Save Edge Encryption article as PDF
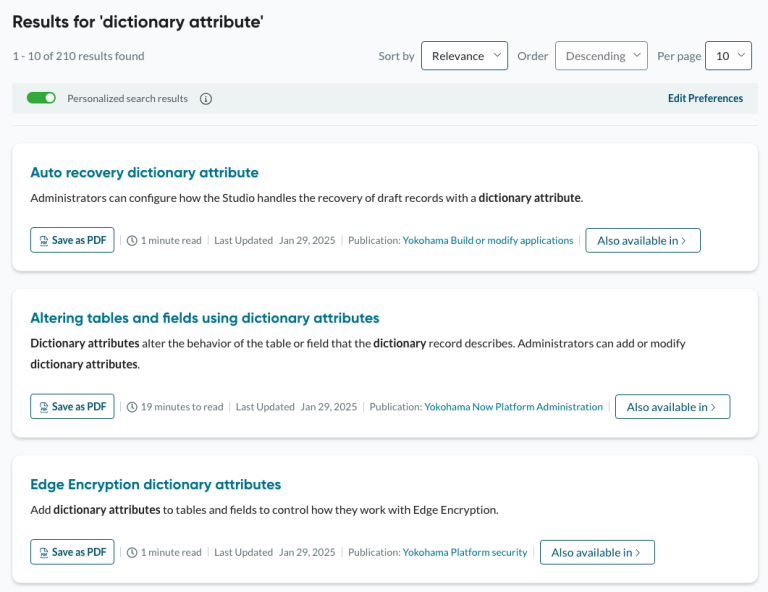The image size is (768, 592). point(72,552)
